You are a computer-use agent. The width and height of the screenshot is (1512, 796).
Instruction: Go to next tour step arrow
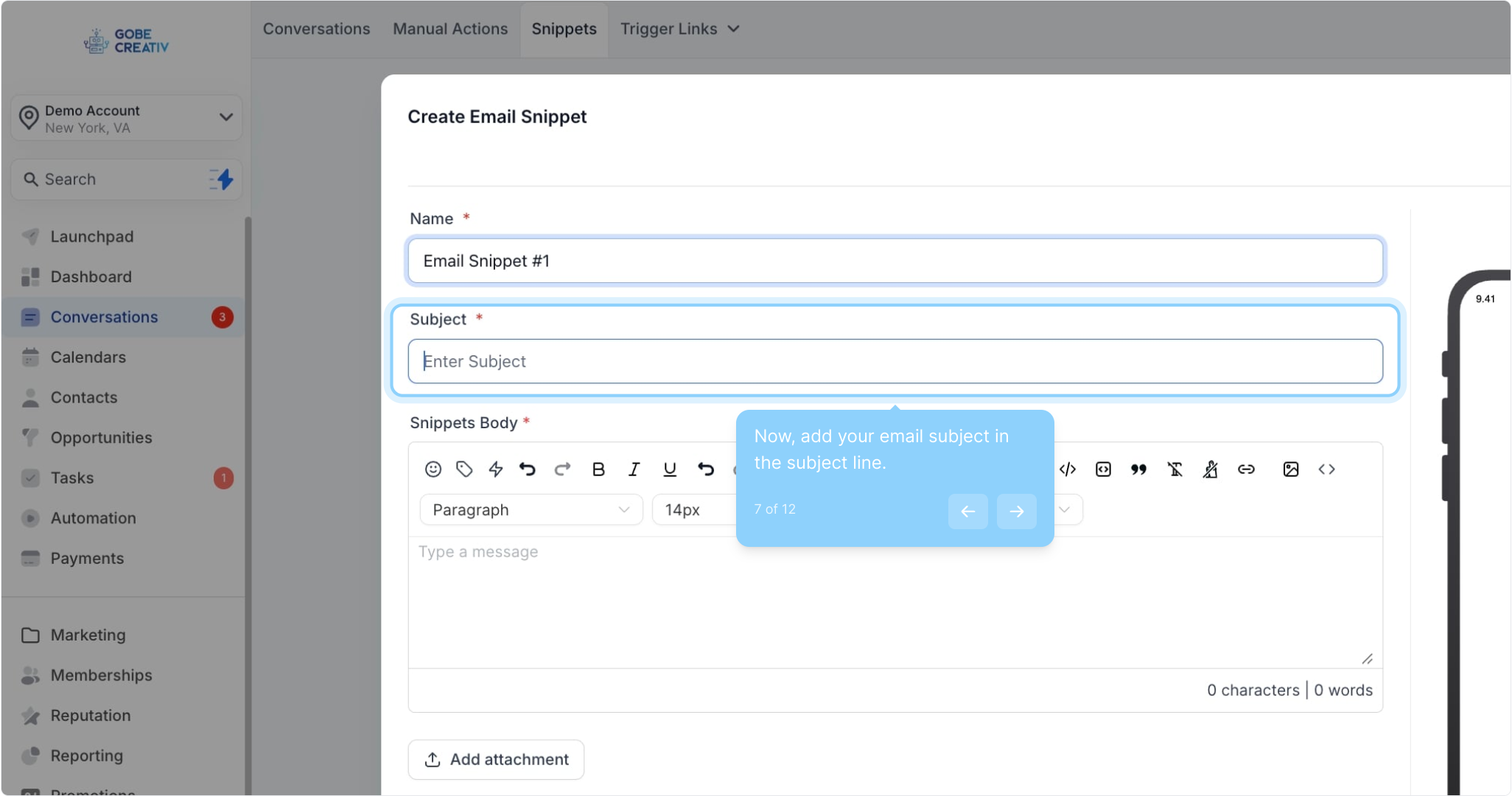(x=1016, y=512)
